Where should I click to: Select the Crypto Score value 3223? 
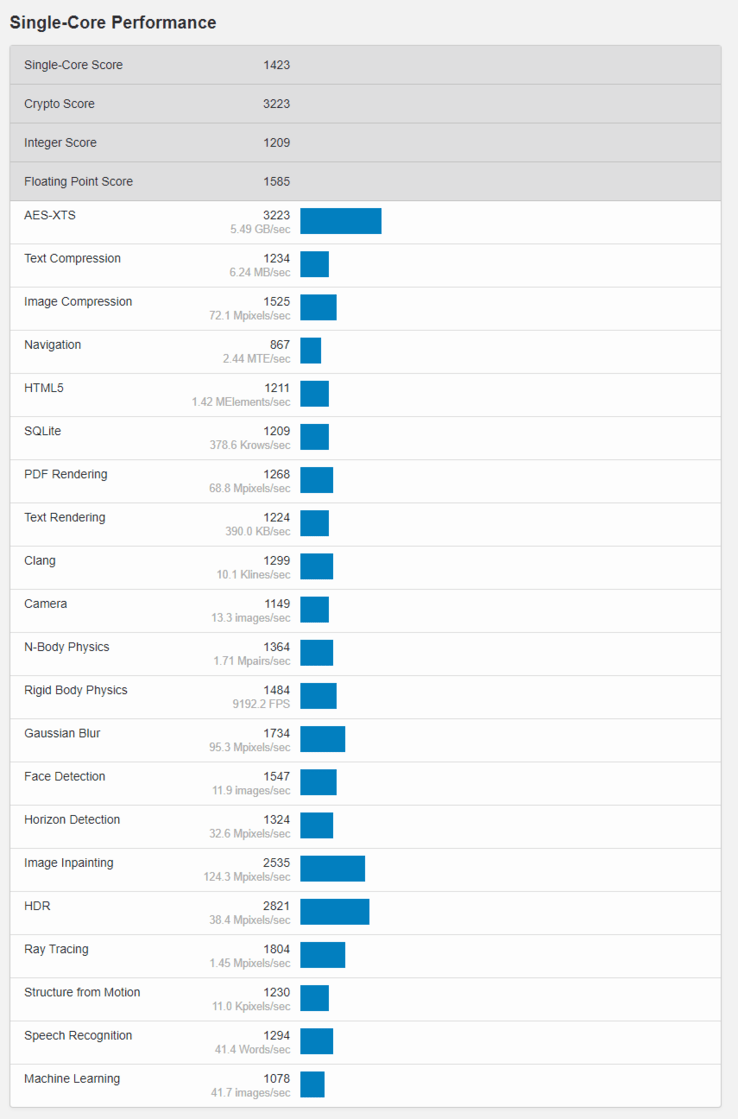point(277,104)
